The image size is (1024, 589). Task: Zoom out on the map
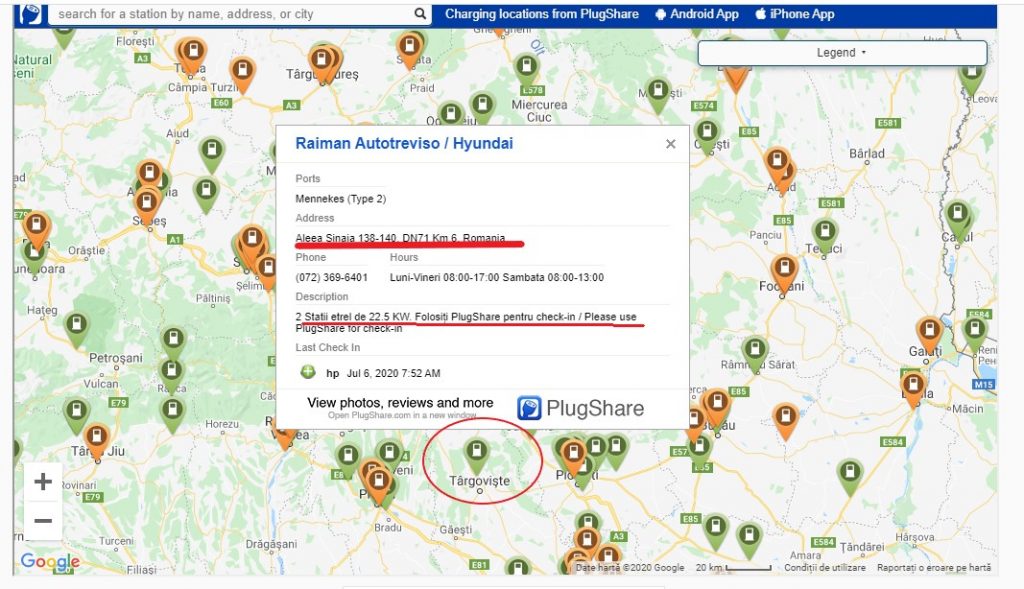(43, 521)
